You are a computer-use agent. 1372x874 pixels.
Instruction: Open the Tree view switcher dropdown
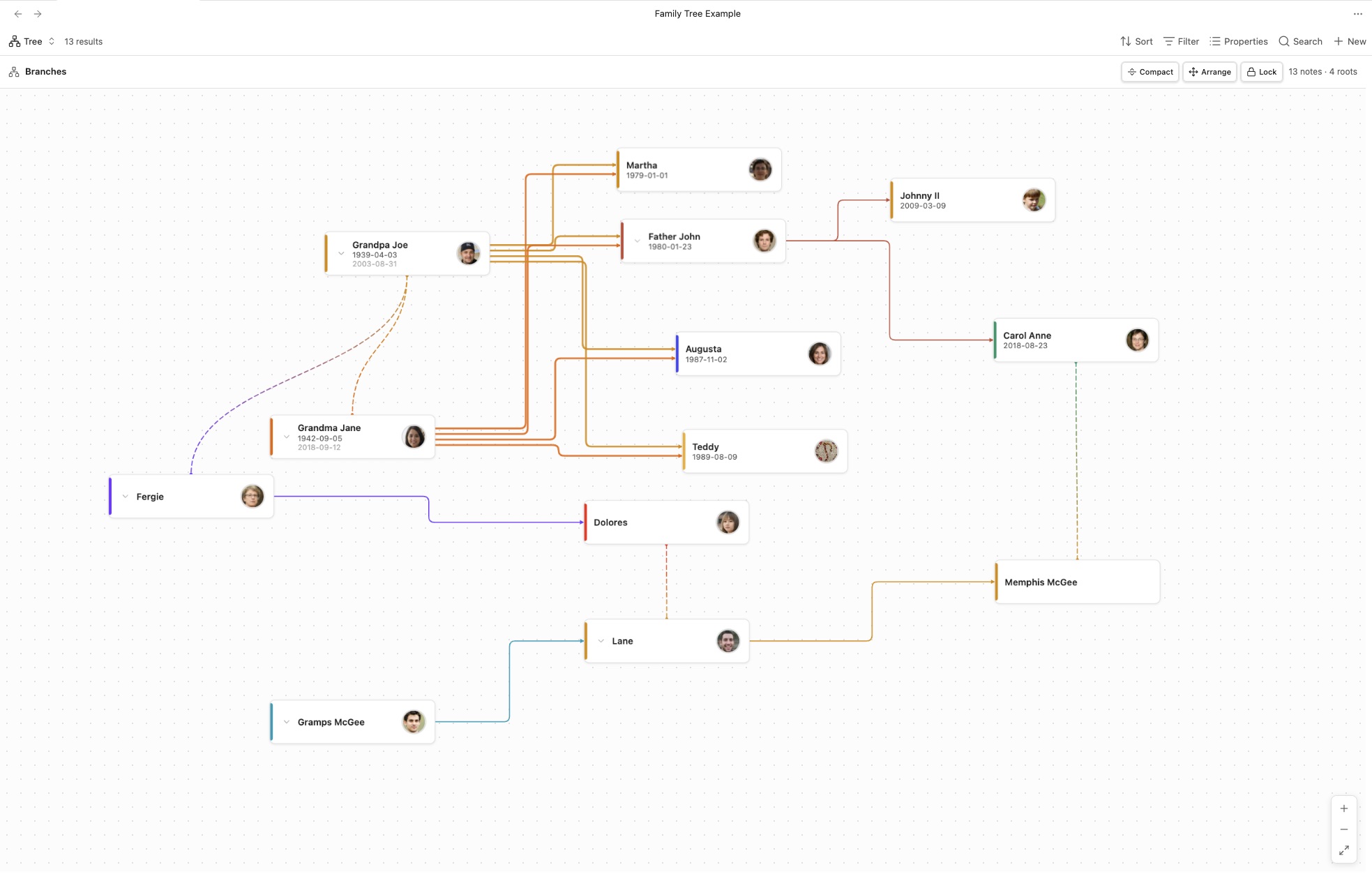[x=32, y=42]
